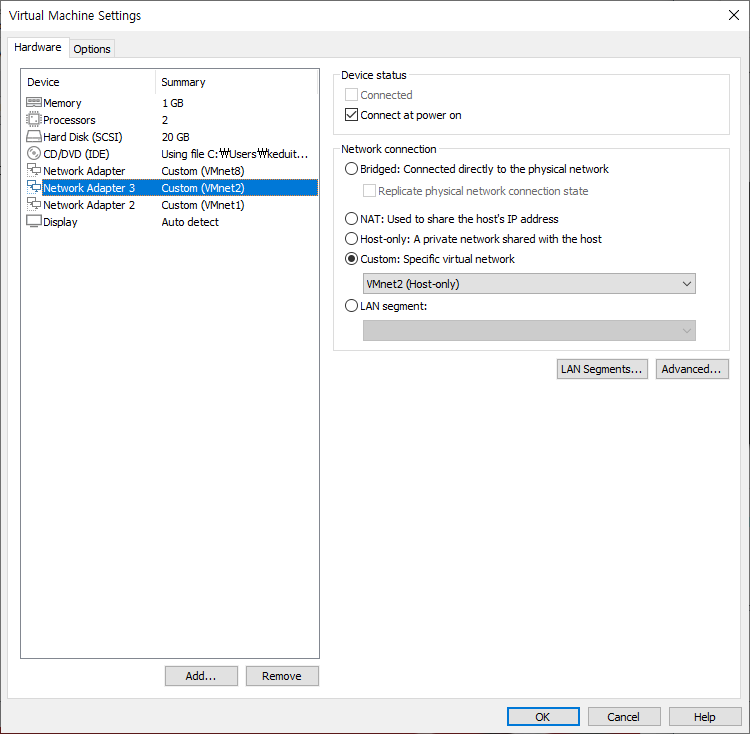Image resolution: width=750 pixels, height=734 pixels.
Task: Click the icon beside Network Adapter (VMnet8)
Action: pos(33,170)
